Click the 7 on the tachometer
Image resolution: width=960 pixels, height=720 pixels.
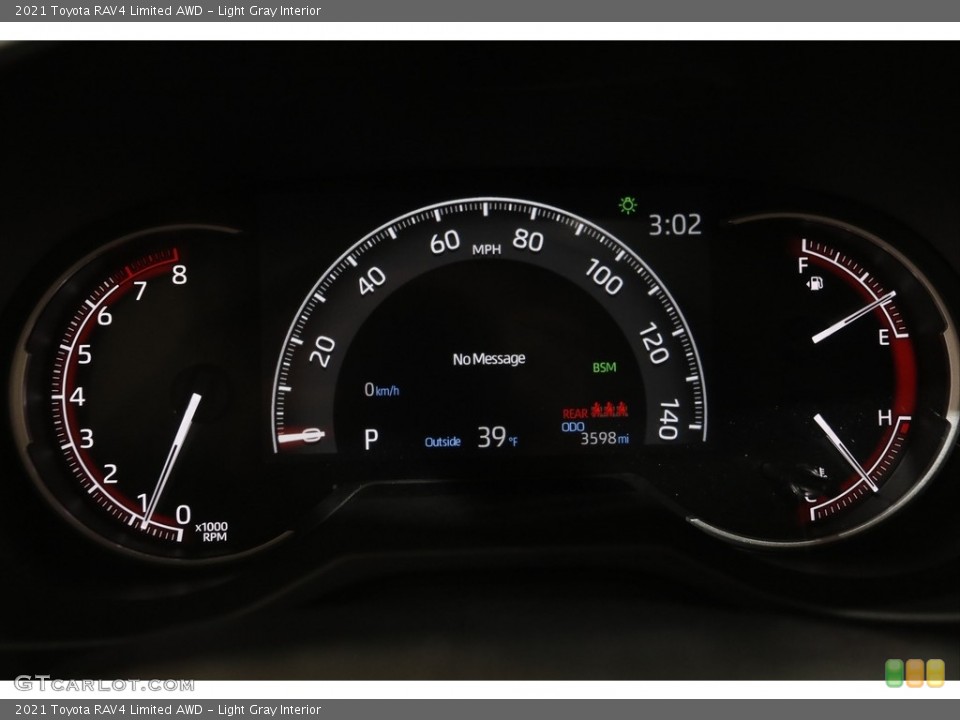(140, 291)
